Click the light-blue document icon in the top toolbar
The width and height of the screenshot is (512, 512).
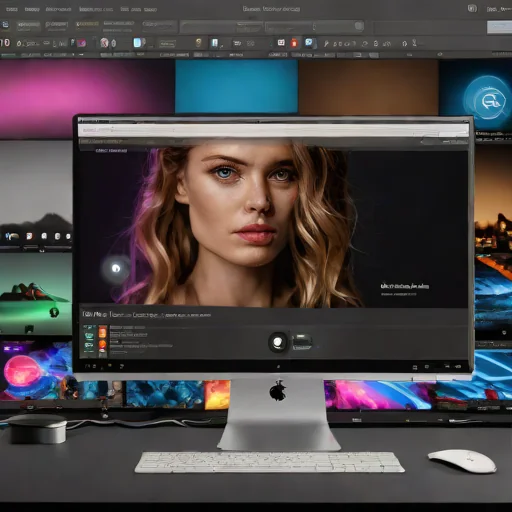click(137, 43)
